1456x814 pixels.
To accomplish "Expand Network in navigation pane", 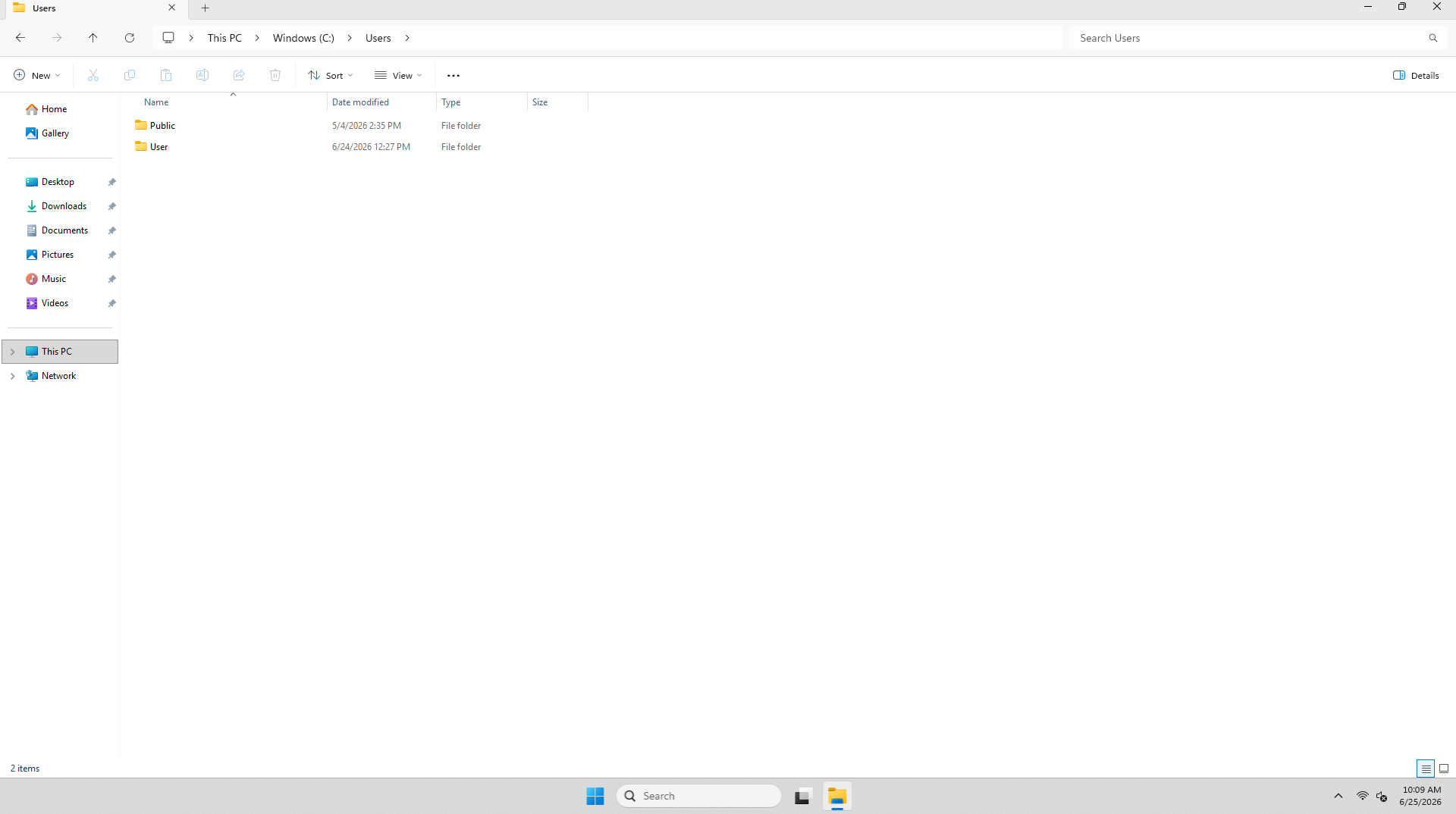I will coord(13,376).
